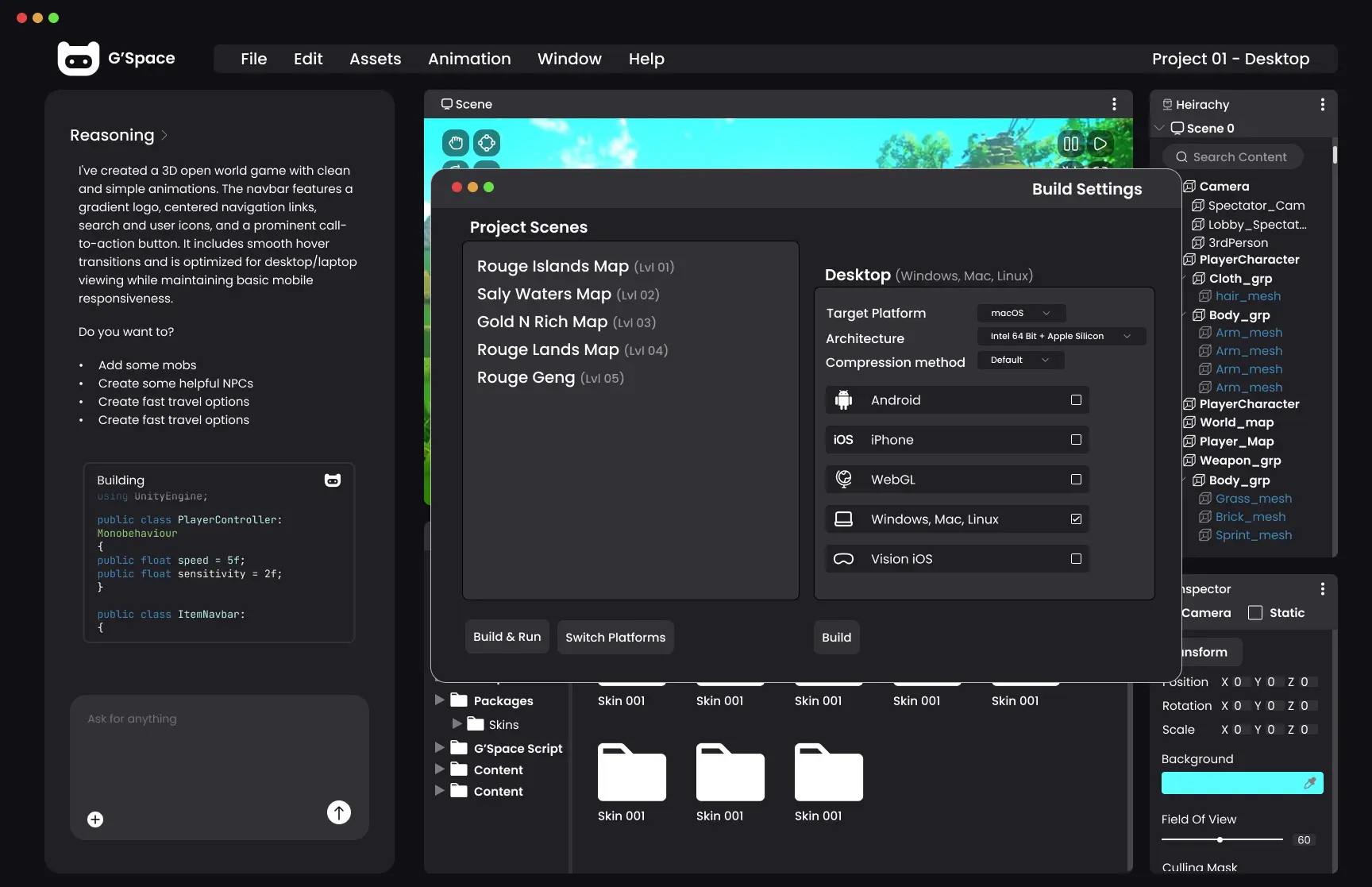Click the Switch Platforms button
This screenshot has height=887, width=1372.
click(615, 638)
